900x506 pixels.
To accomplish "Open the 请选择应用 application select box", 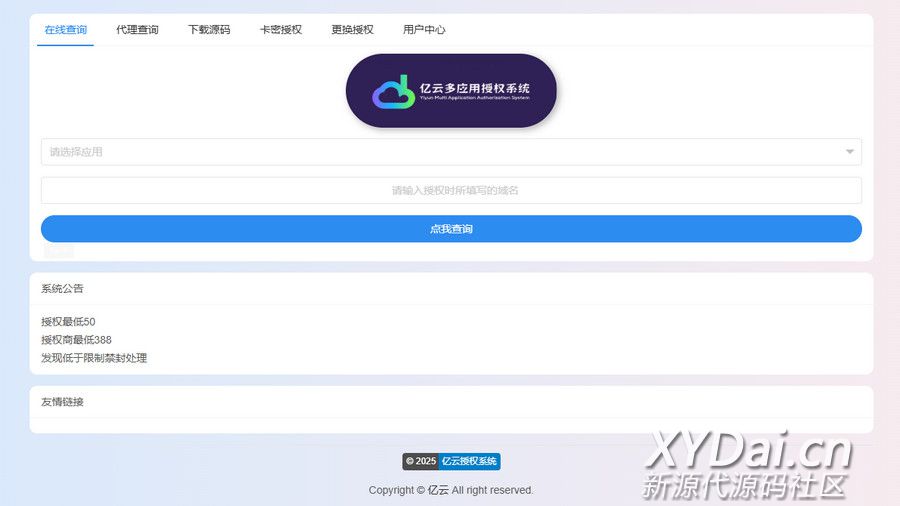I will point(440,152).
